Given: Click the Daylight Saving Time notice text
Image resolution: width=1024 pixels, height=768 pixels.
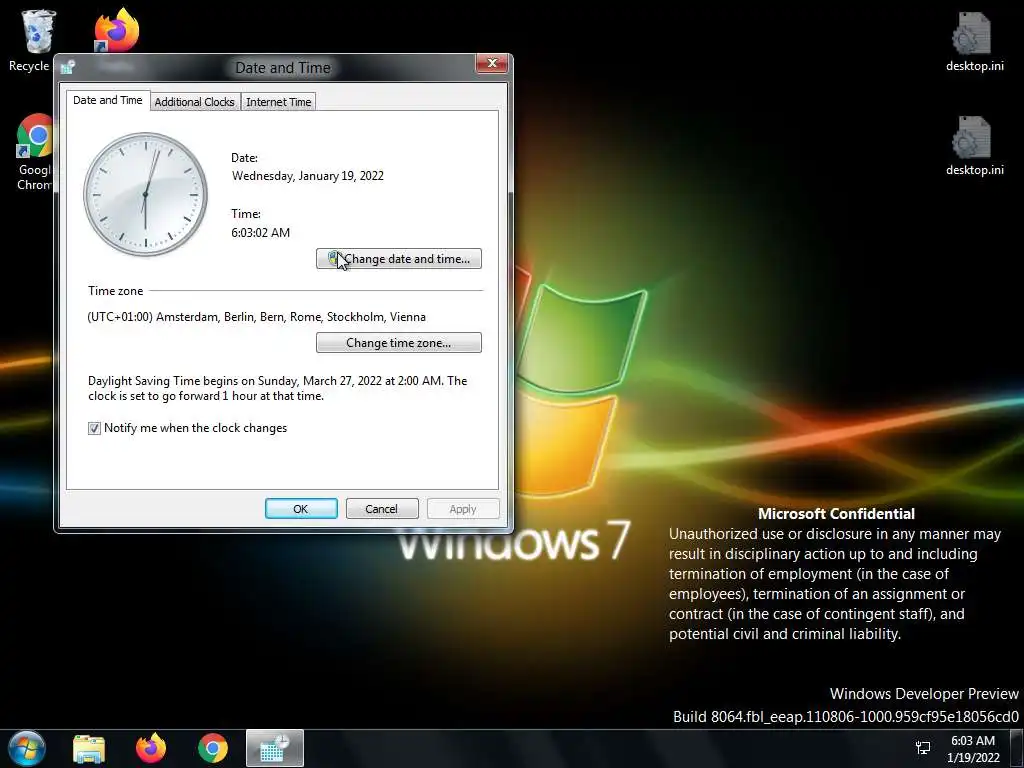Looking at the screenshot, I should (278, 388).
